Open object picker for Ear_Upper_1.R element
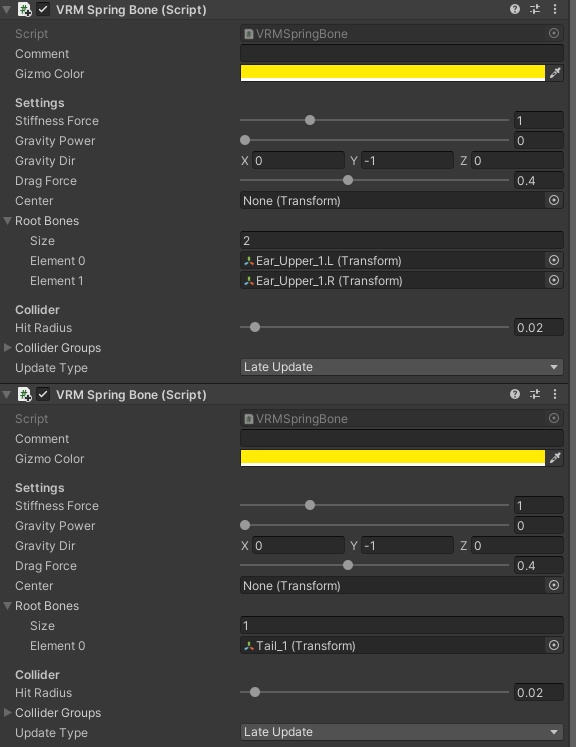 pyautogui.click(x=554, y=280)
